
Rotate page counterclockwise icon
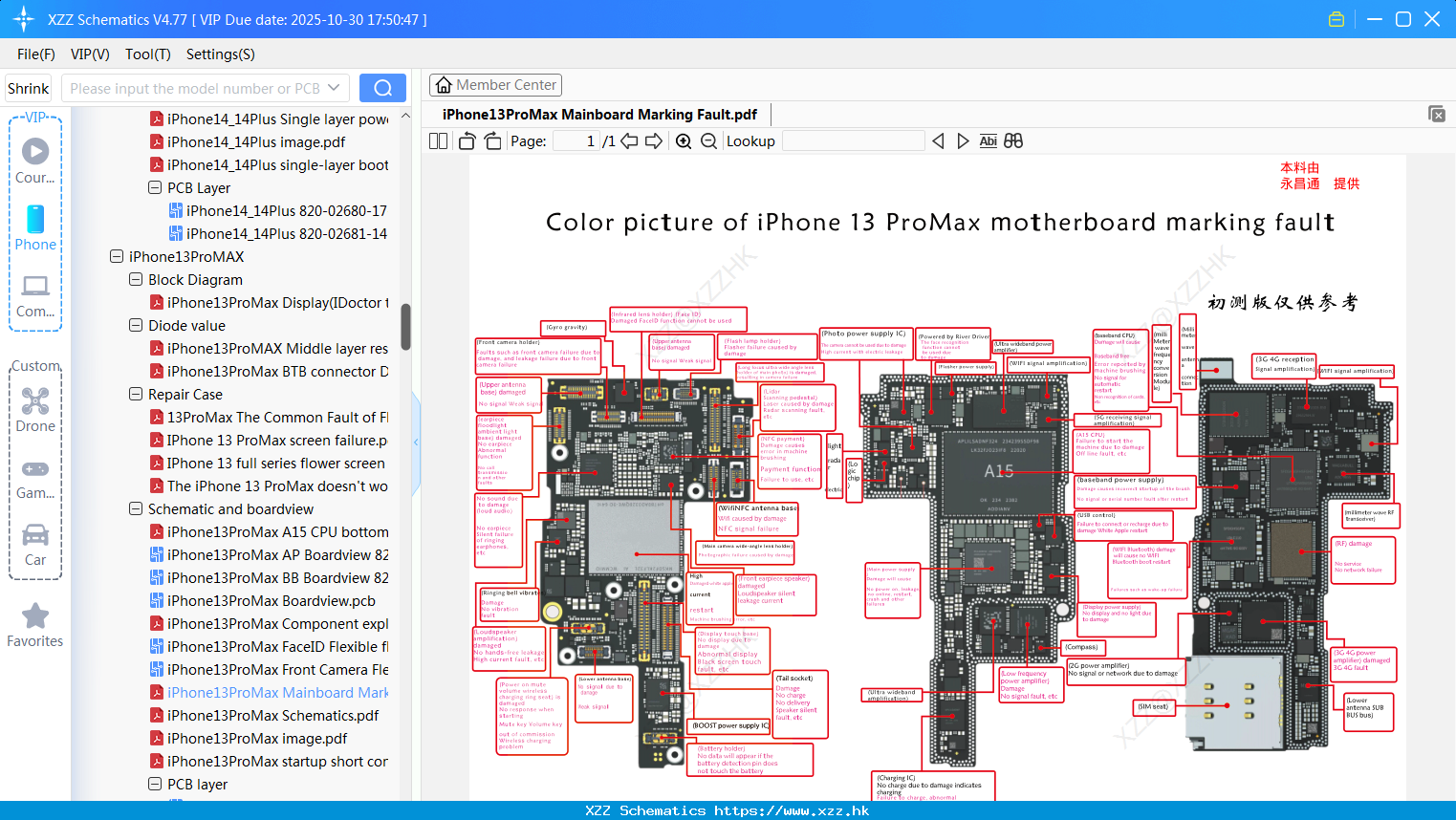tap(467, 140)
